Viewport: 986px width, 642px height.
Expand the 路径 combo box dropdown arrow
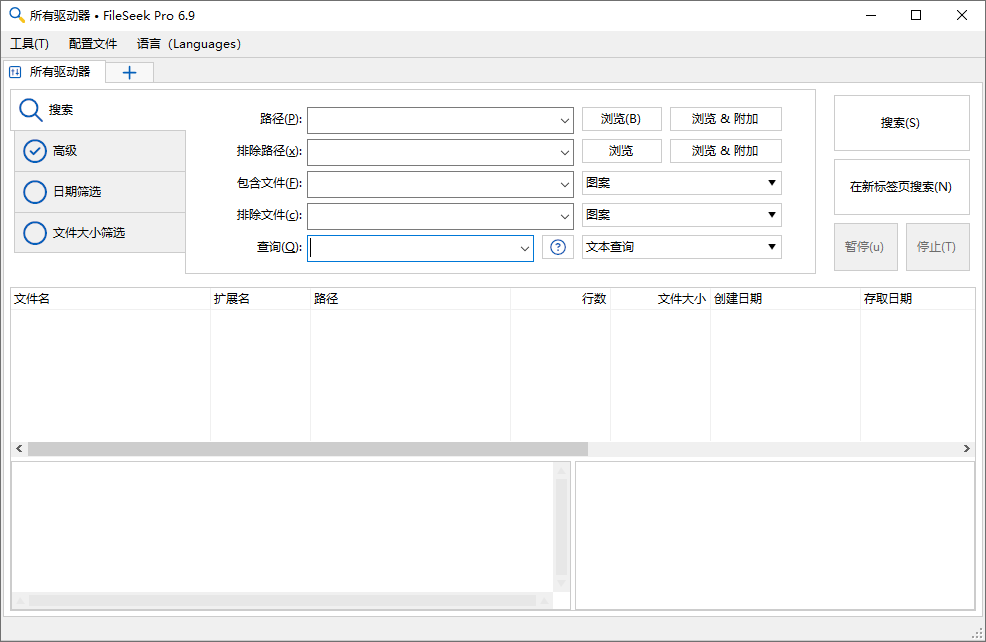[x=564, y=120]
